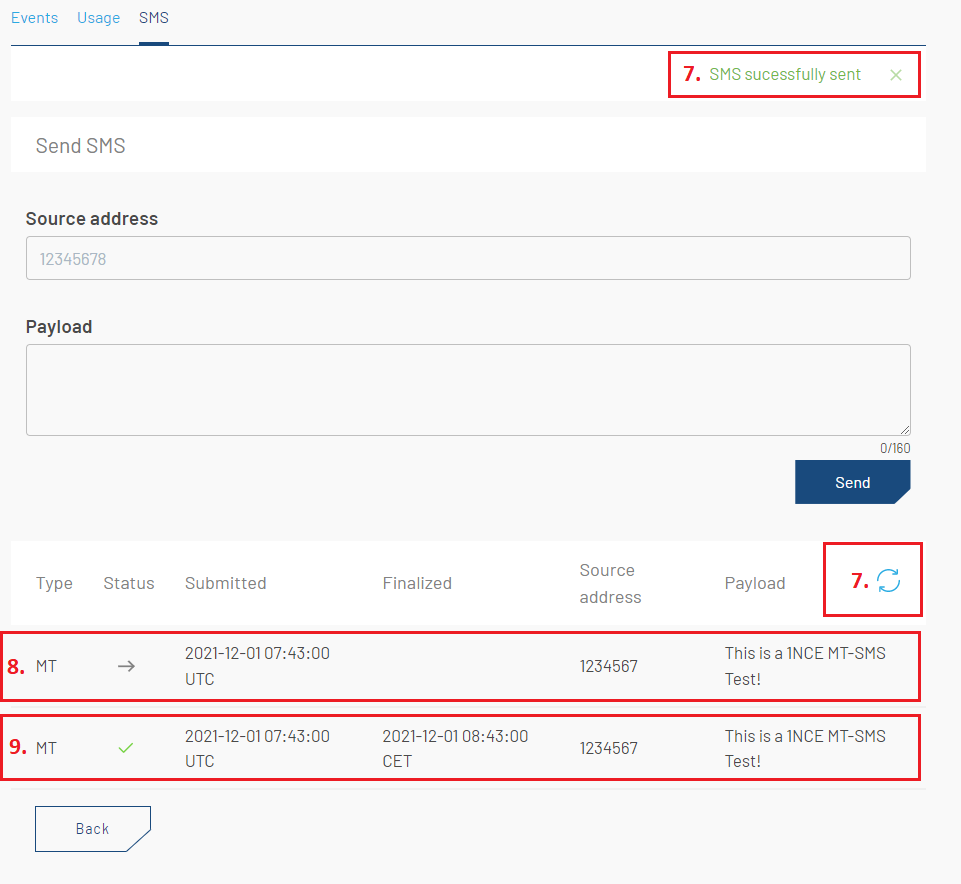
Task: Click the Source address input field
Action: tap(468, 258)
